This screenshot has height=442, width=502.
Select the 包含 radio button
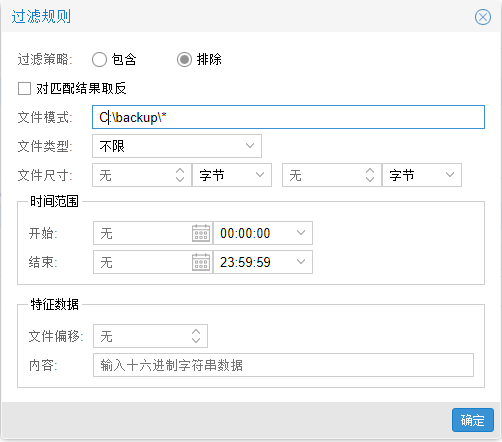(x=99, y=60)
